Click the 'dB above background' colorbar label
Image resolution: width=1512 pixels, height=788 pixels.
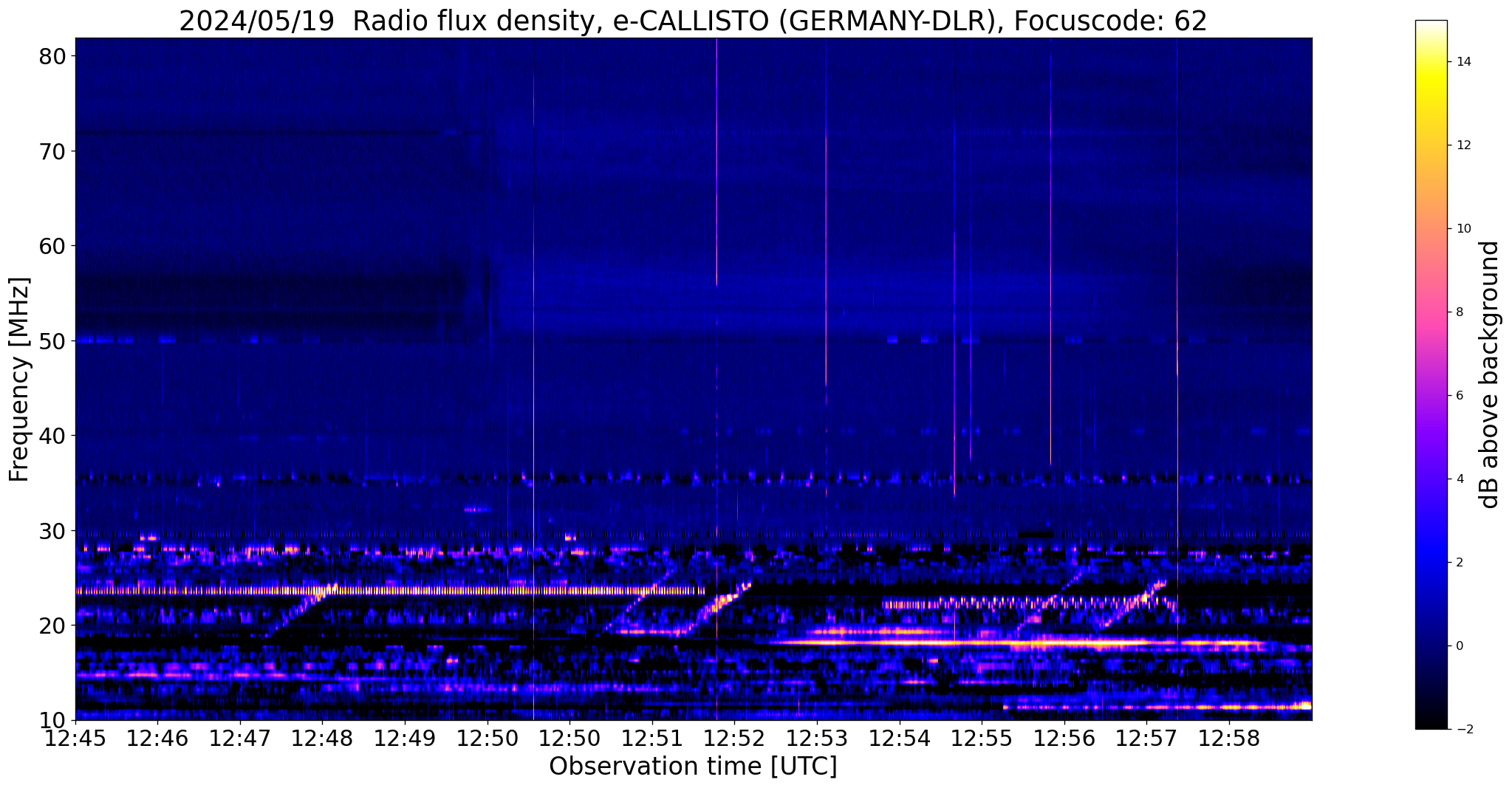(x=1490, y=374)
